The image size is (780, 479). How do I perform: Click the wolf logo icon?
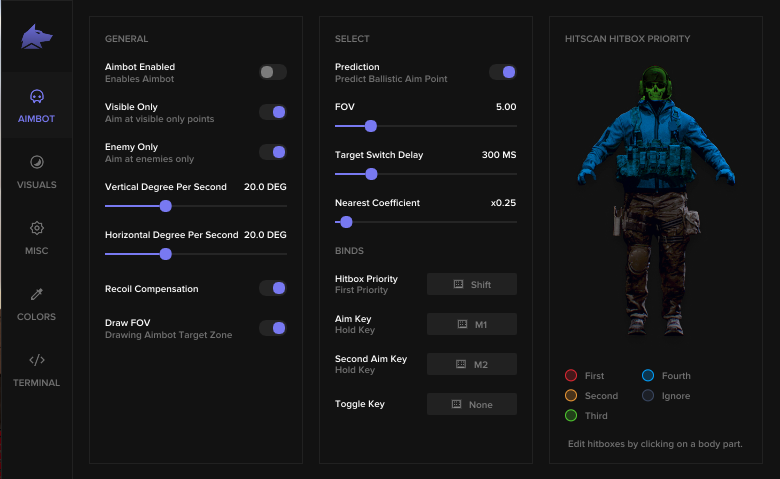37,37
